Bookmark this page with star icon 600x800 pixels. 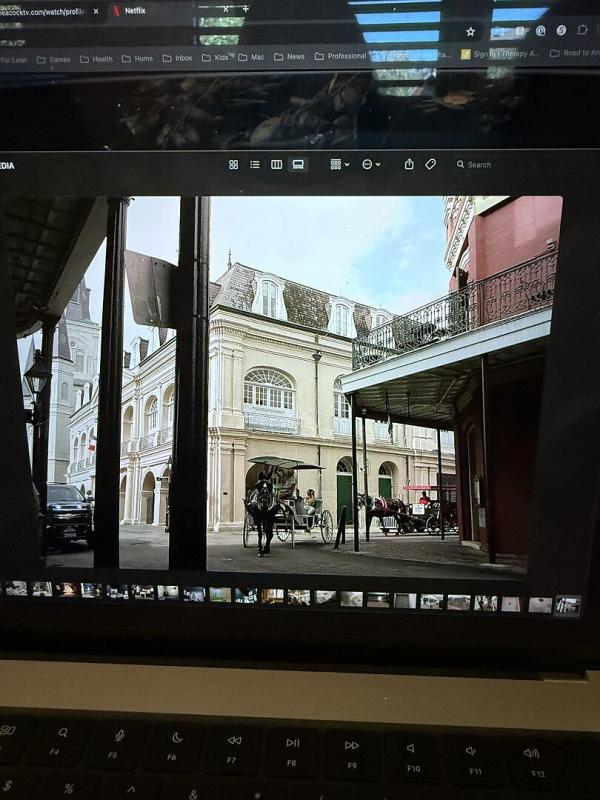470,31
